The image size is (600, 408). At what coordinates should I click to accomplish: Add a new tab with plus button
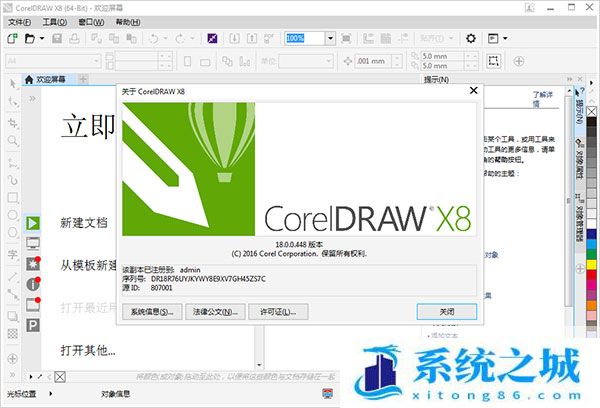(x=83, y=79)
